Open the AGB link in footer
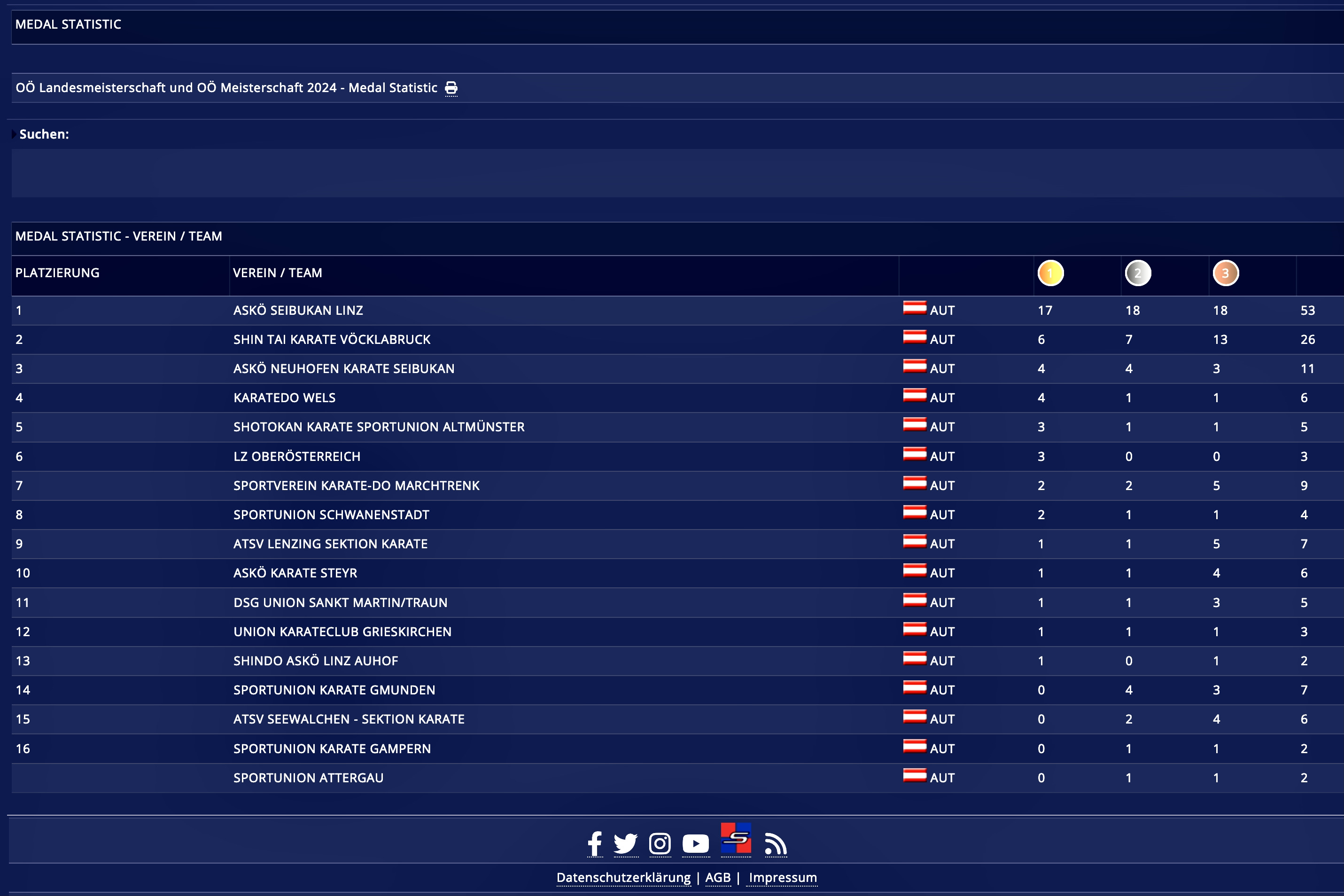 point(718,878)
